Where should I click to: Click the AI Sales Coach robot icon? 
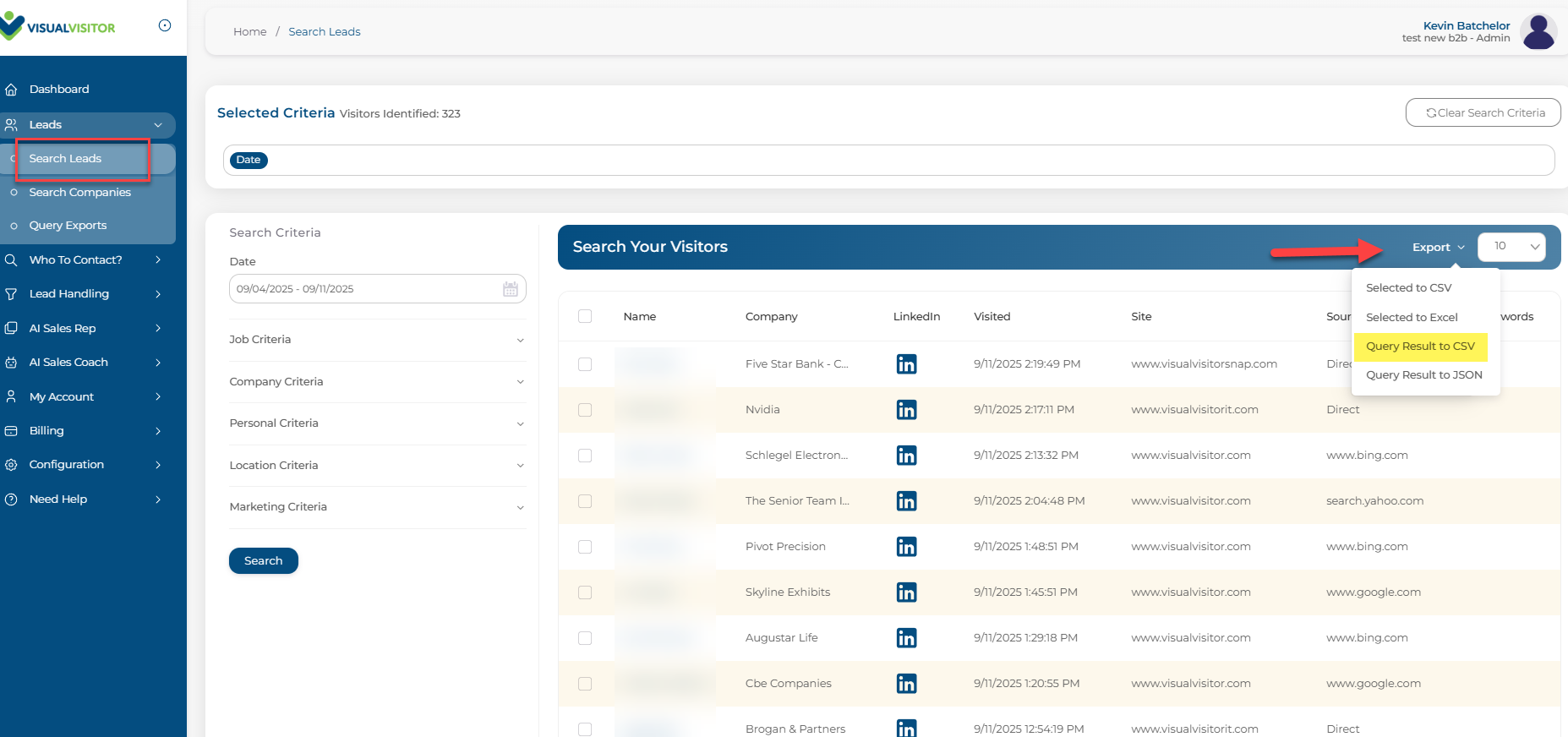coord(11,363)
